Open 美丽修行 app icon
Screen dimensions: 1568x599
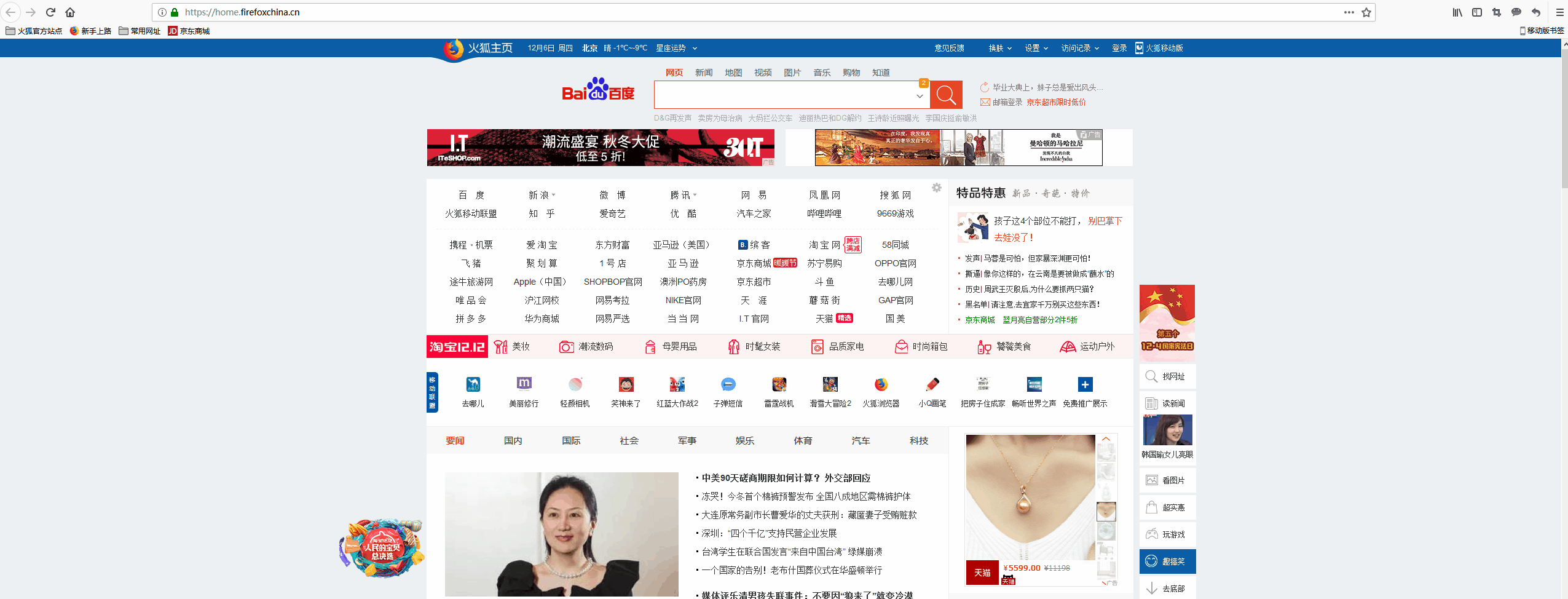click(524, 384)
